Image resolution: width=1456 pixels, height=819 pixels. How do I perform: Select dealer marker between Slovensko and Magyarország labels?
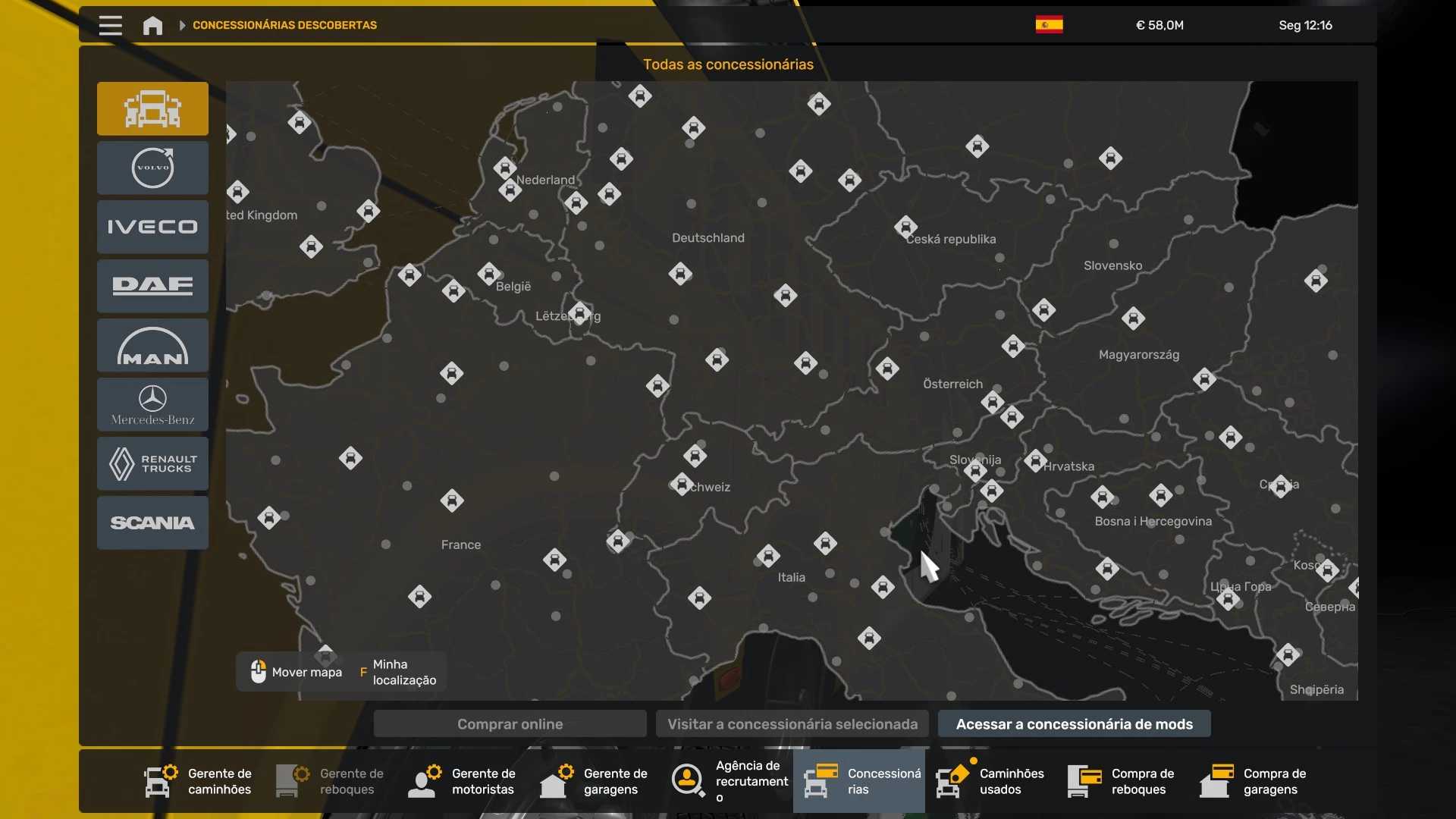pyautogui.click(x=1134, y=318)
